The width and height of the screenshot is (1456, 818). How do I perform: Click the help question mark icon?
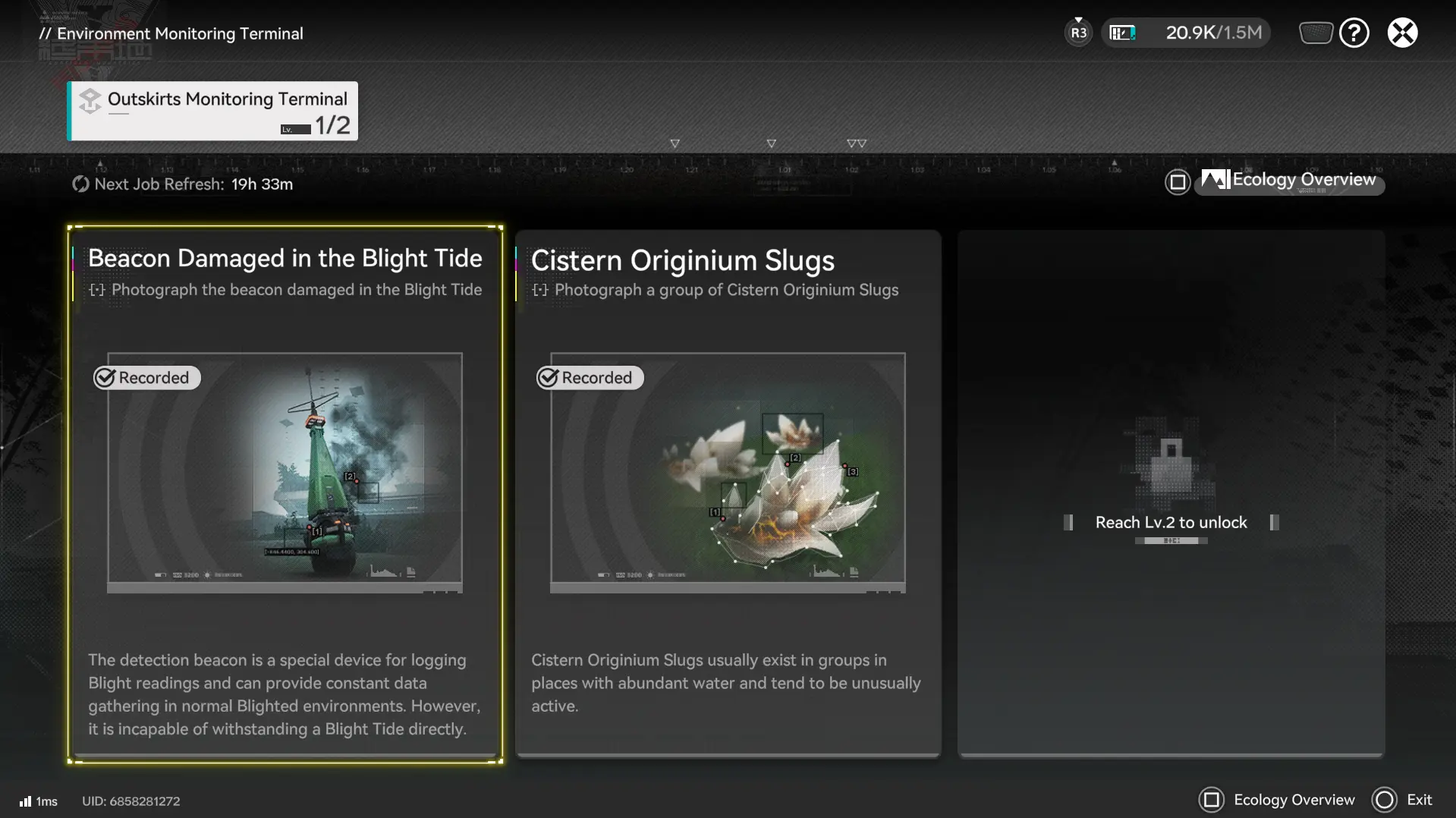tap(1354, 33)
